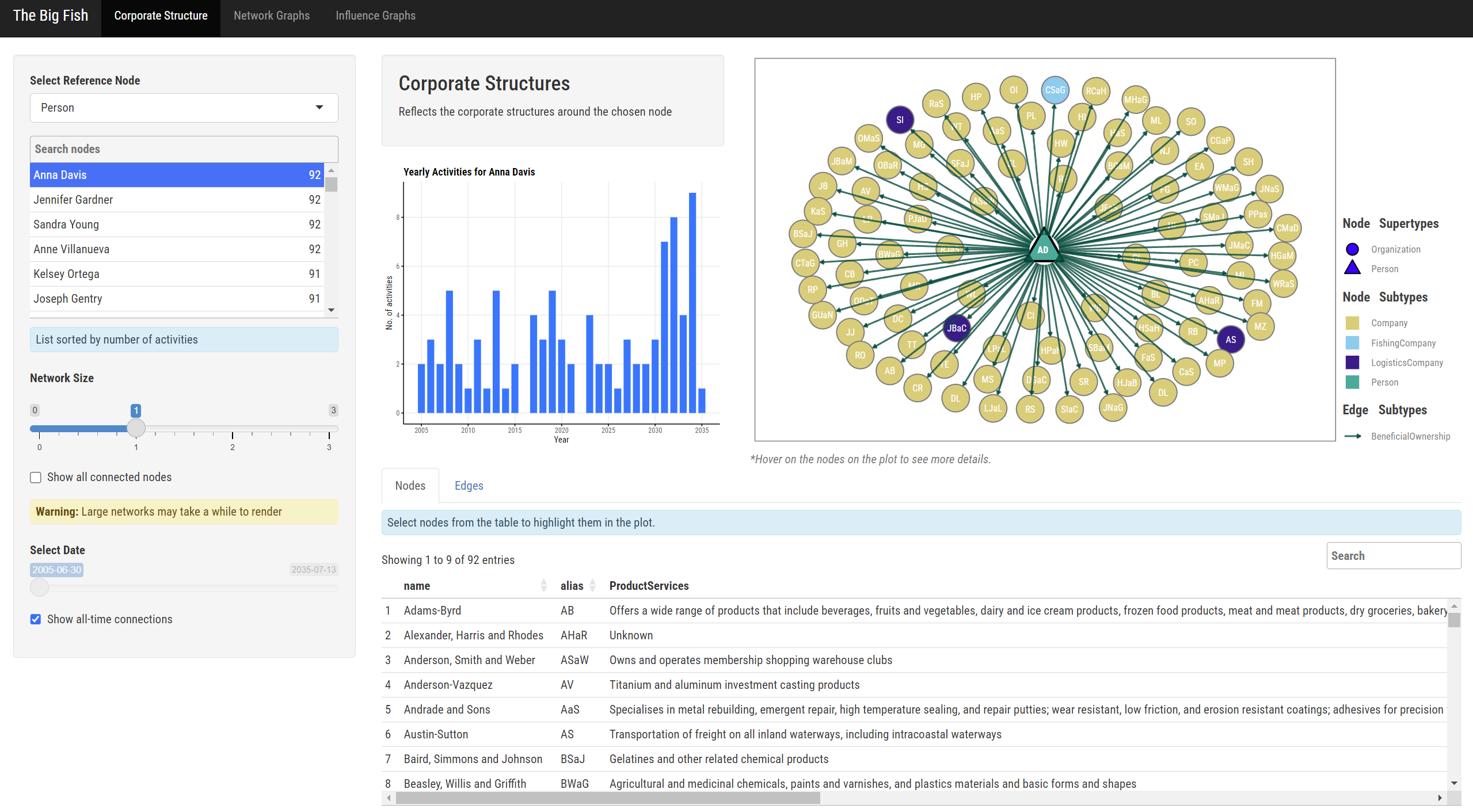
Task: Click the BSaJ node on graph
Action: (x=803, y=234)
